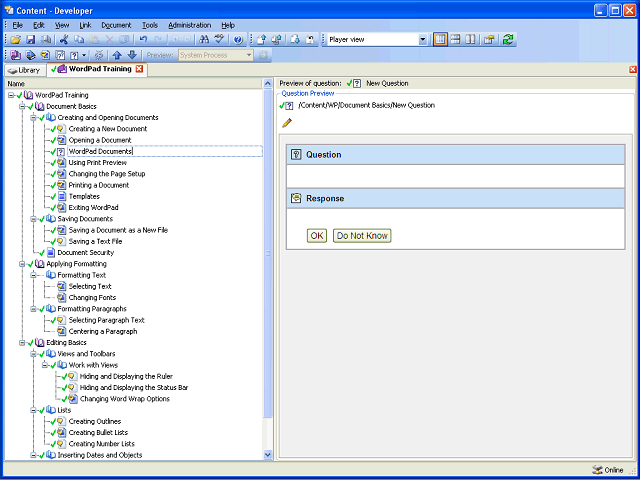Switch to the Library tab

coord(24,70)
